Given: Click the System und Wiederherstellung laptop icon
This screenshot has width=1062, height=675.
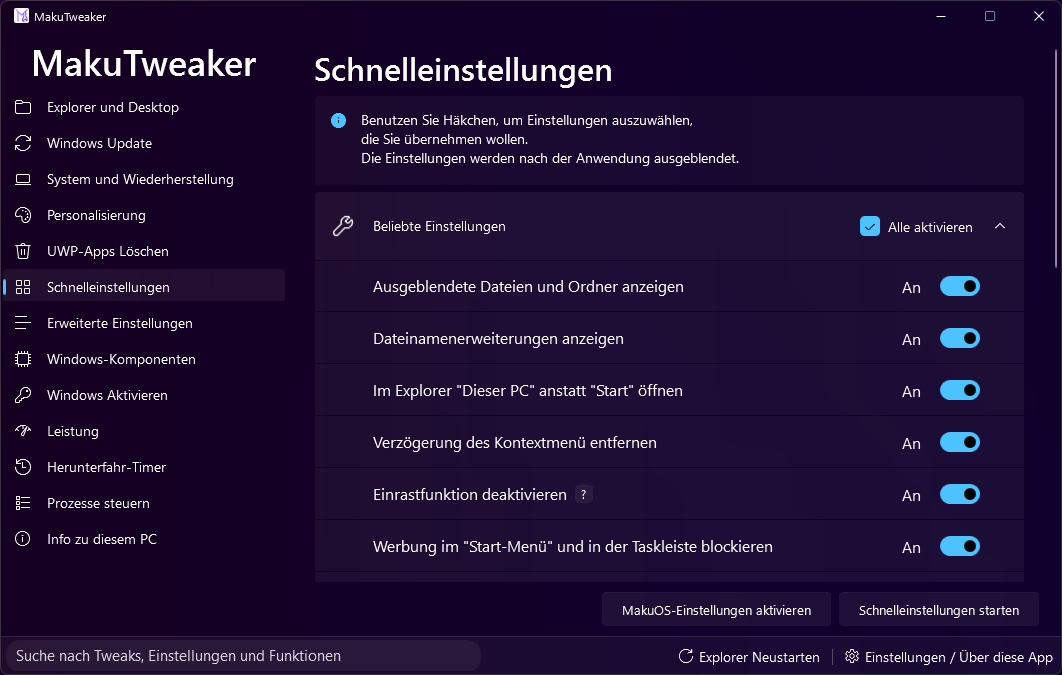Looking at the screenshot, I should 23,179.
